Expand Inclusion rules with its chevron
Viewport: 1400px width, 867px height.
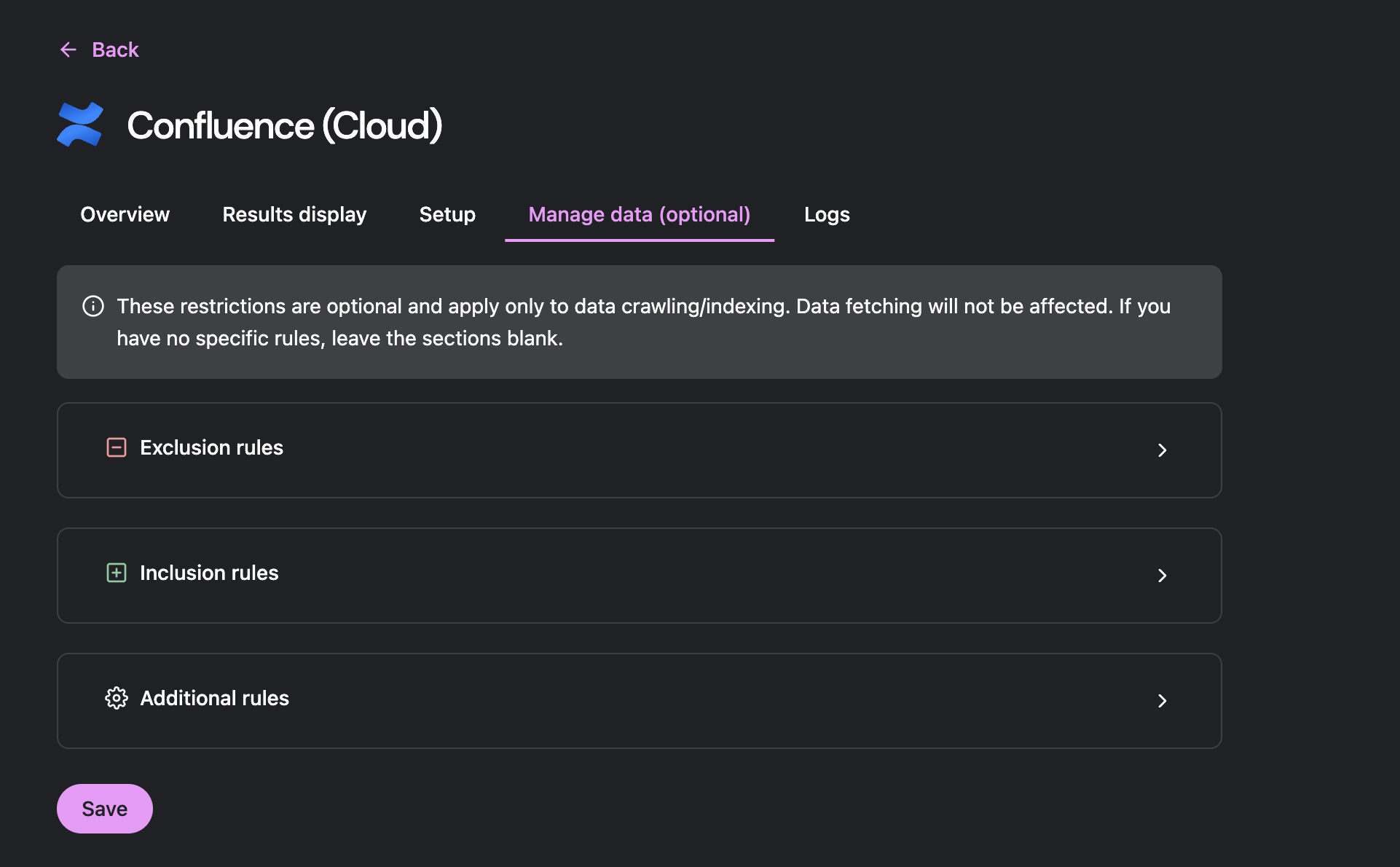1162,576
